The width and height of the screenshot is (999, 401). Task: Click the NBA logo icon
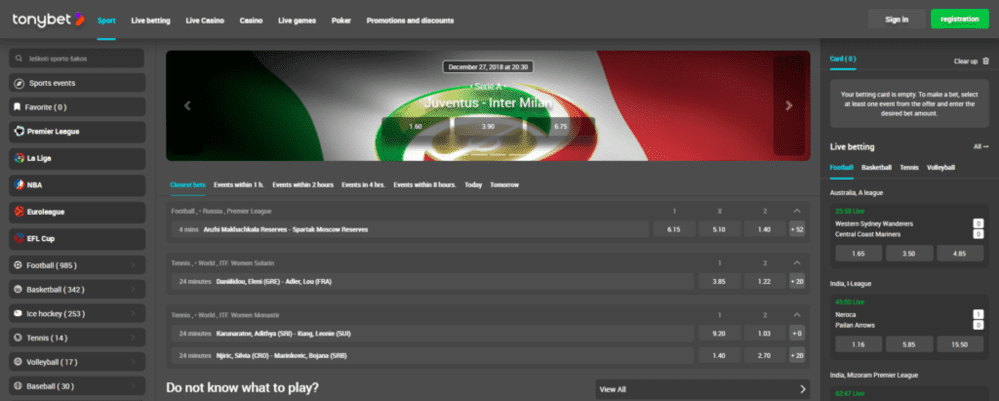19,185
